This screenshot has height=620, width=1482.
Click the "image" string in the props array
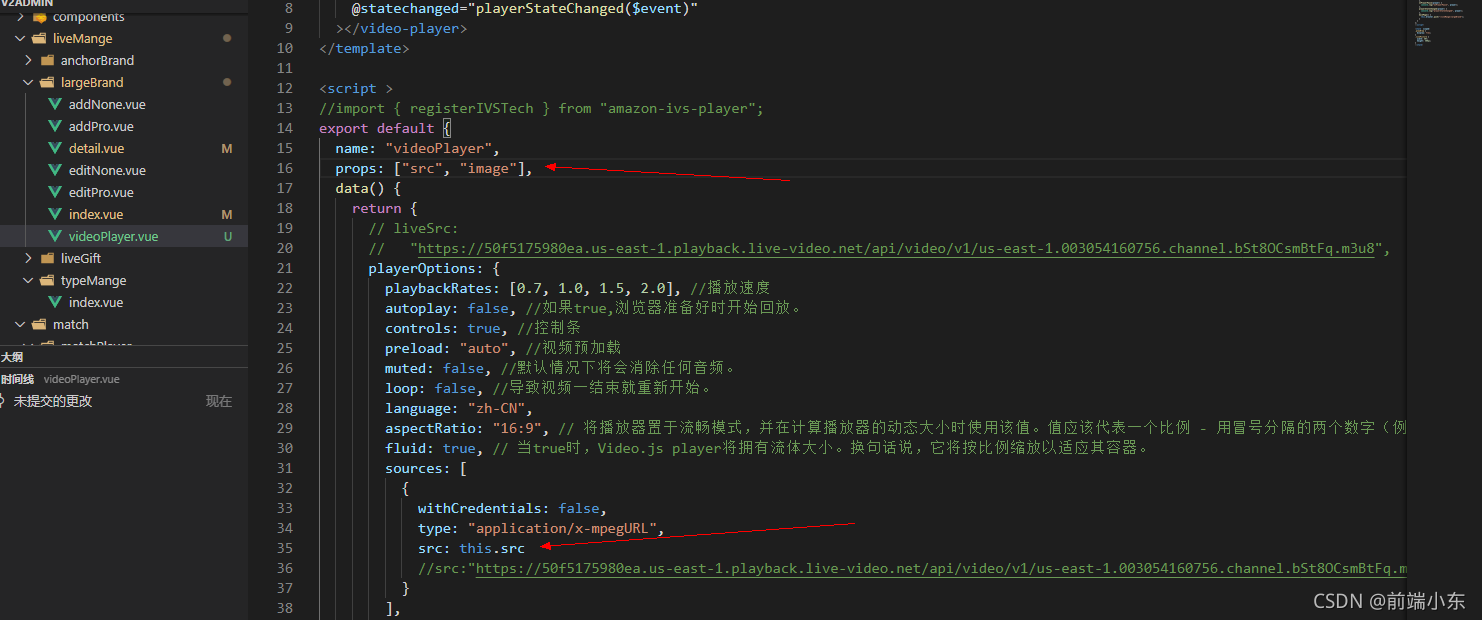point(488,169)
